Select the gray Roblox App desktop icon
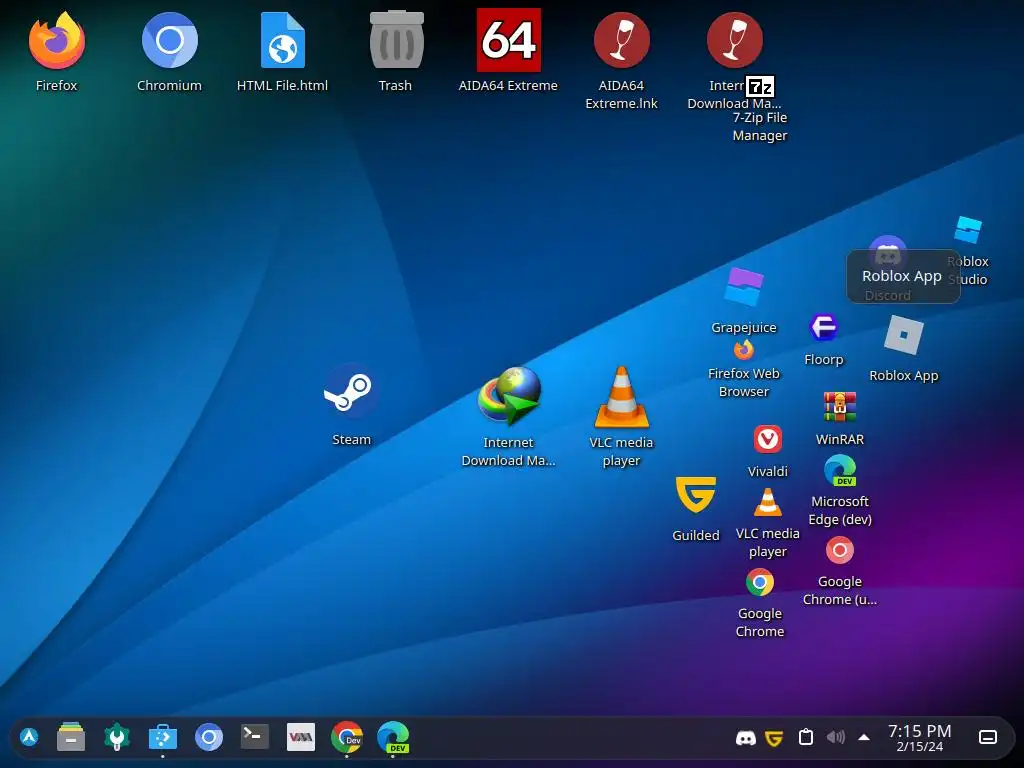 (904, 335)
